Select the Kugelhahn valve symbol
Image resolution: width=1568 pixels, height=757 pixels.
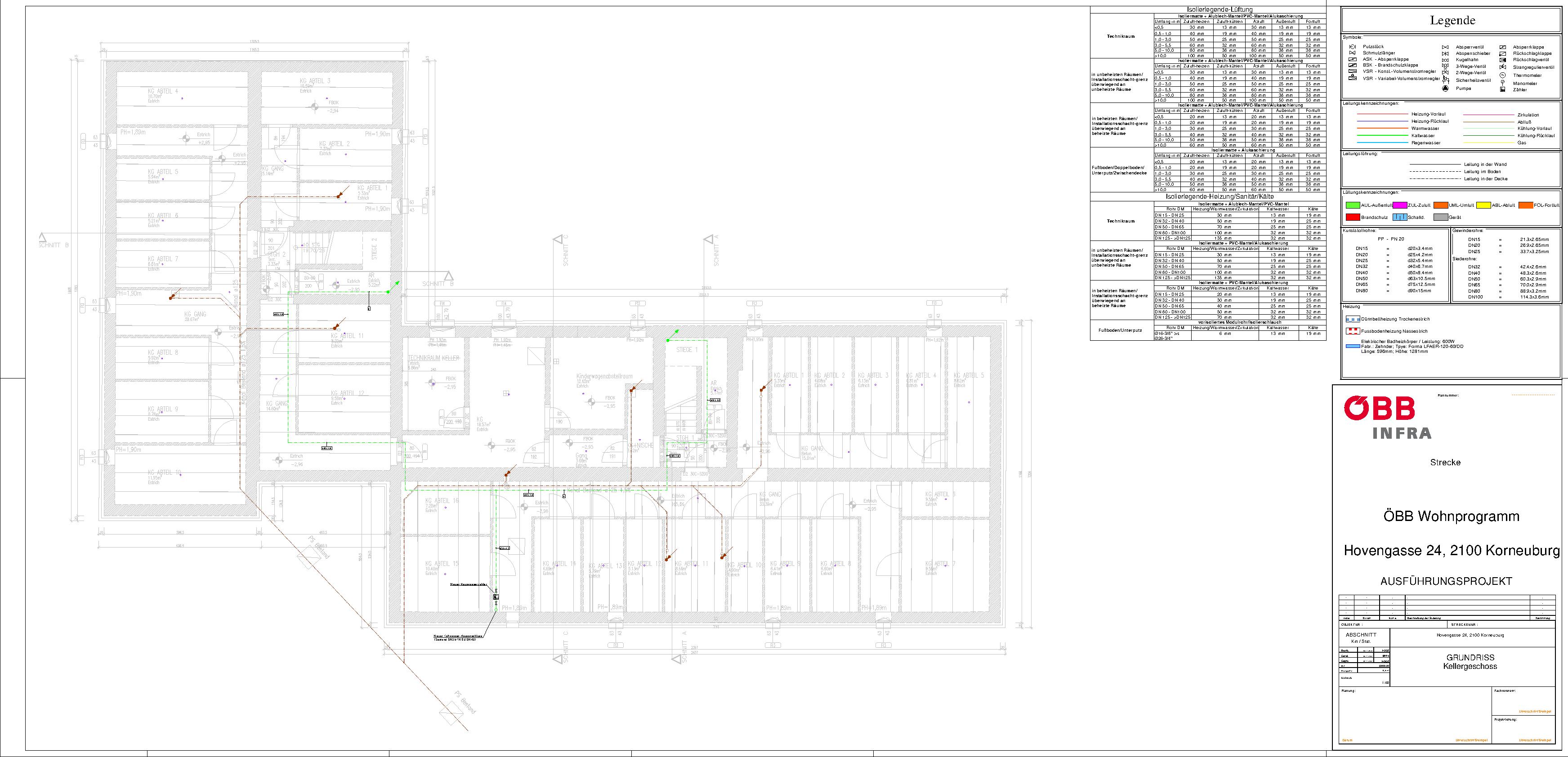point(1446,60)
